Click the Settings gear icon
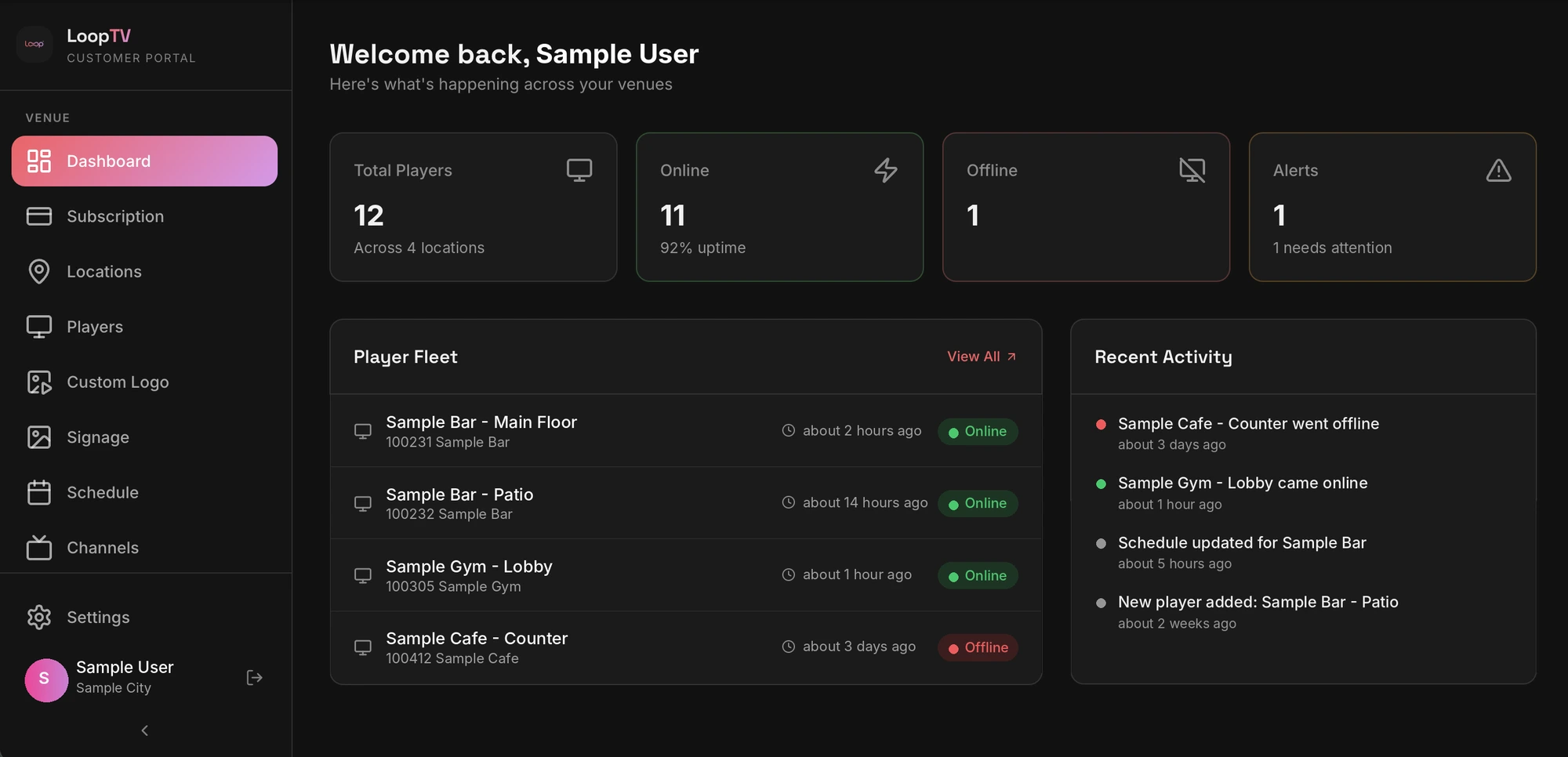This screenshot has height=757, width=1568. (39, 618)
